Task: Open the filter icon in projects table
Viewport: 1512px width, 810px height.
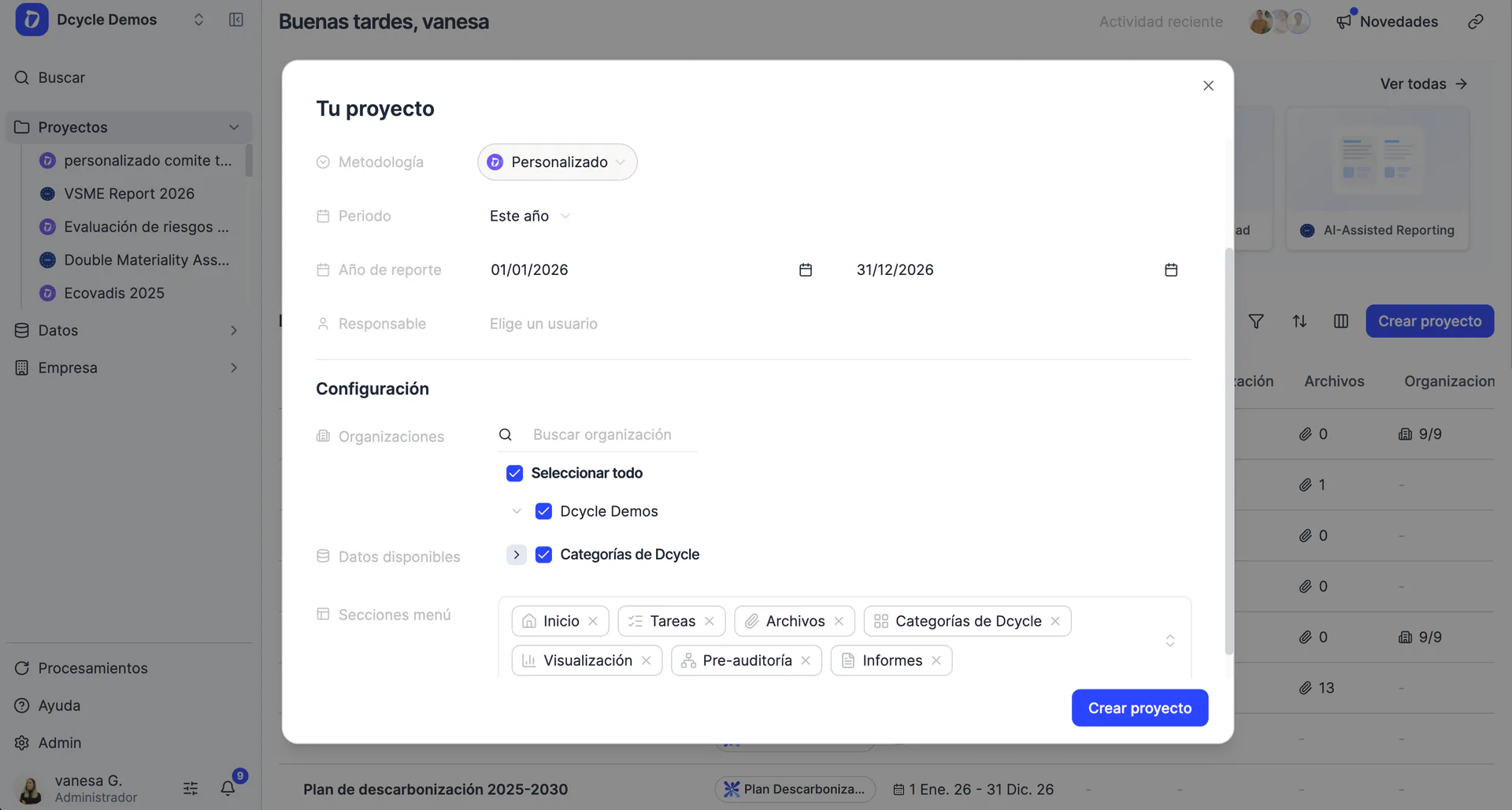Action: [1256, 321]
